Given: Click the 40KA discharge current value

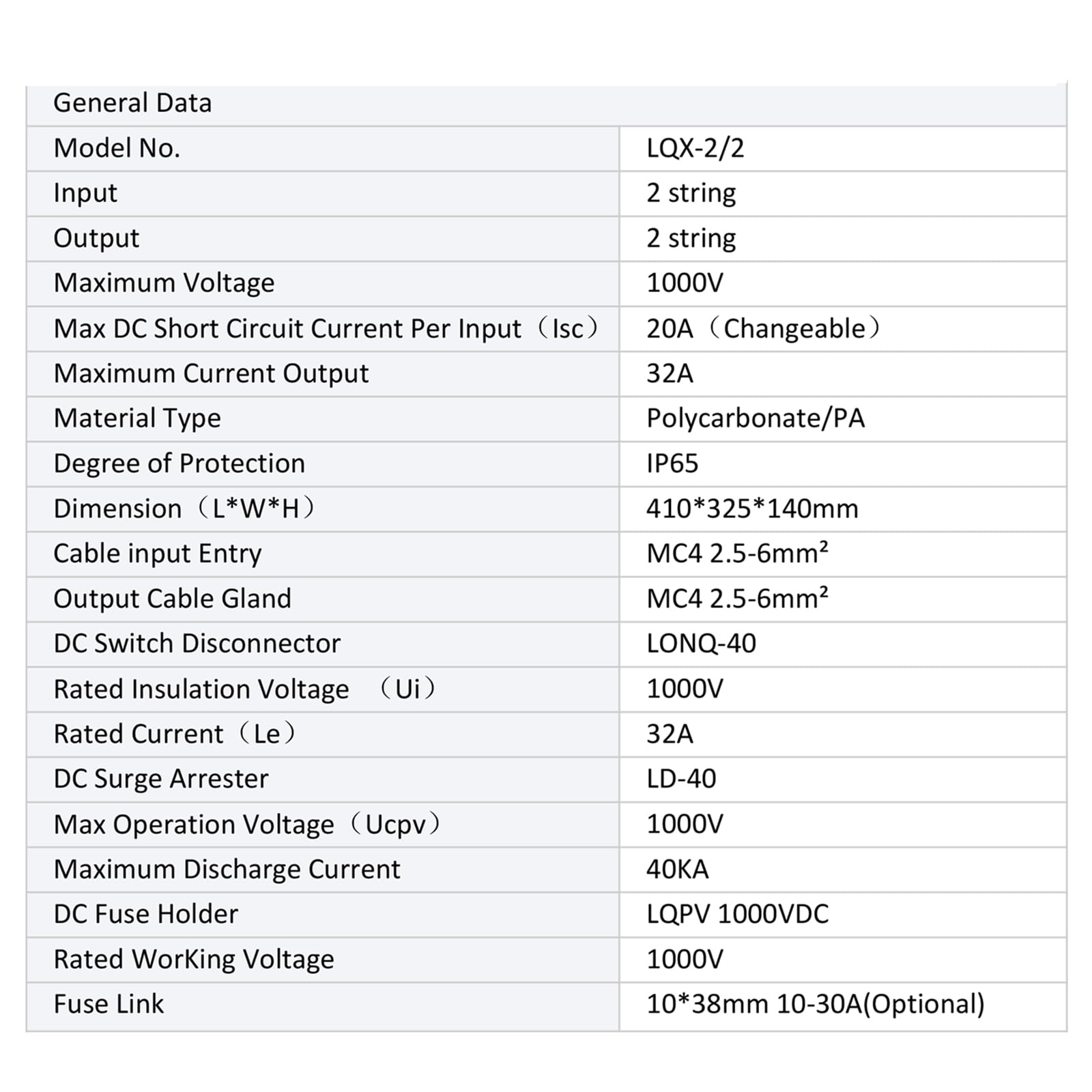Looking at the screenshot, I should [677, 869].
